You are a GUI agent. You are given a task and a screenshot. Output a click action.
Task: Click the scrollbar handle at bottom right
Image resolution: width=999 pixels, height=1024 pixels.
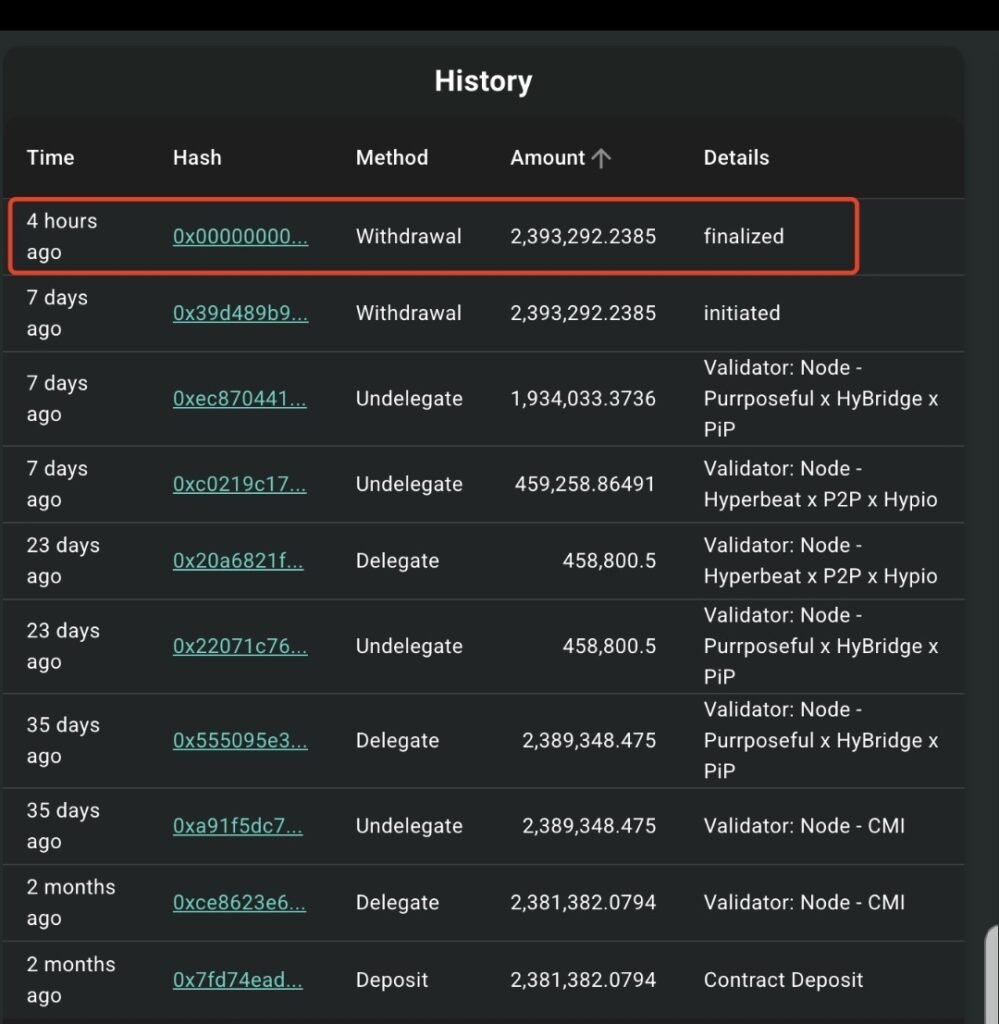992,973
